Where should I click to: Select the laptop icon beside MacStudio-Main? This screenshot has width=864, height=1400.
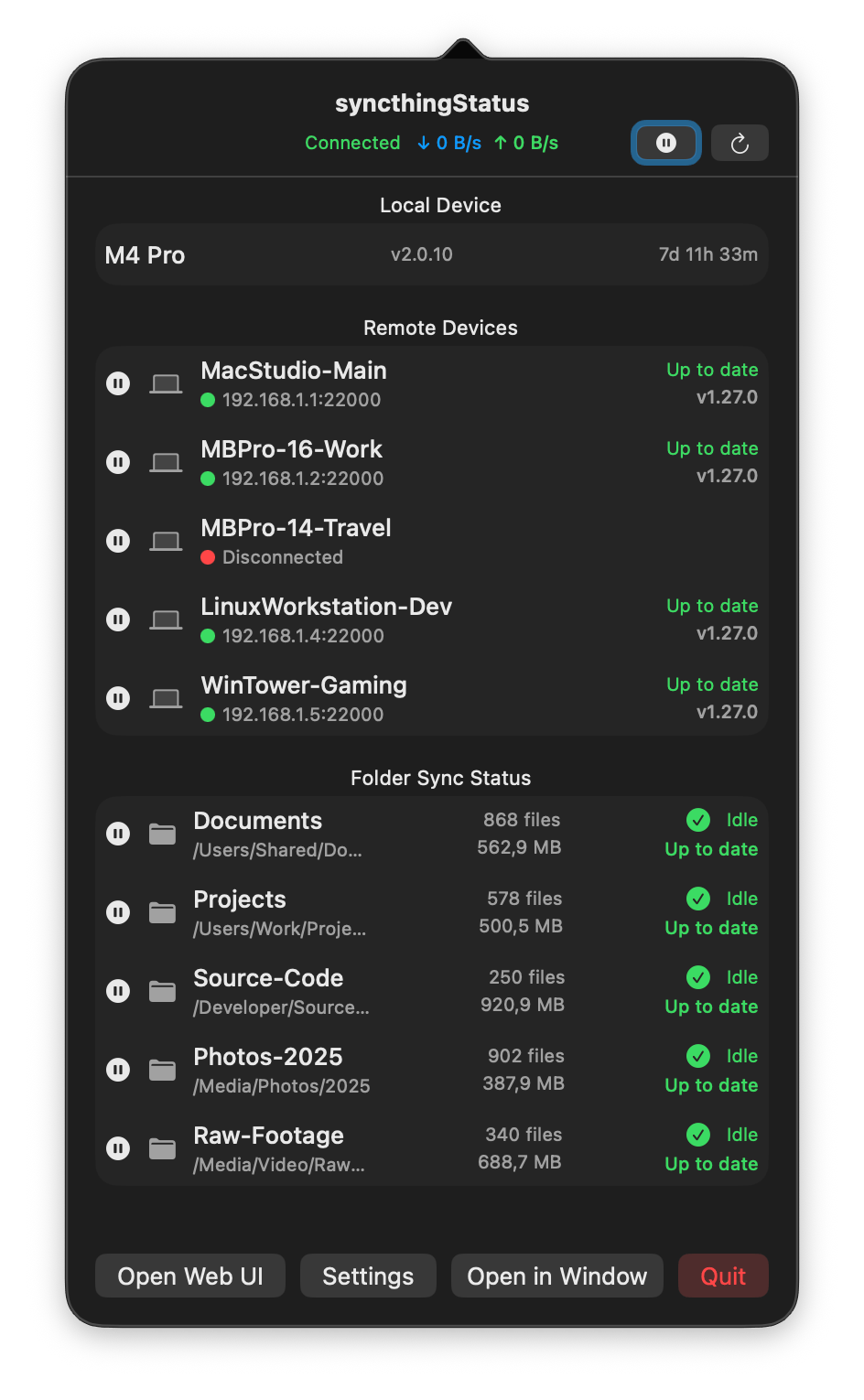coord(166,383)
